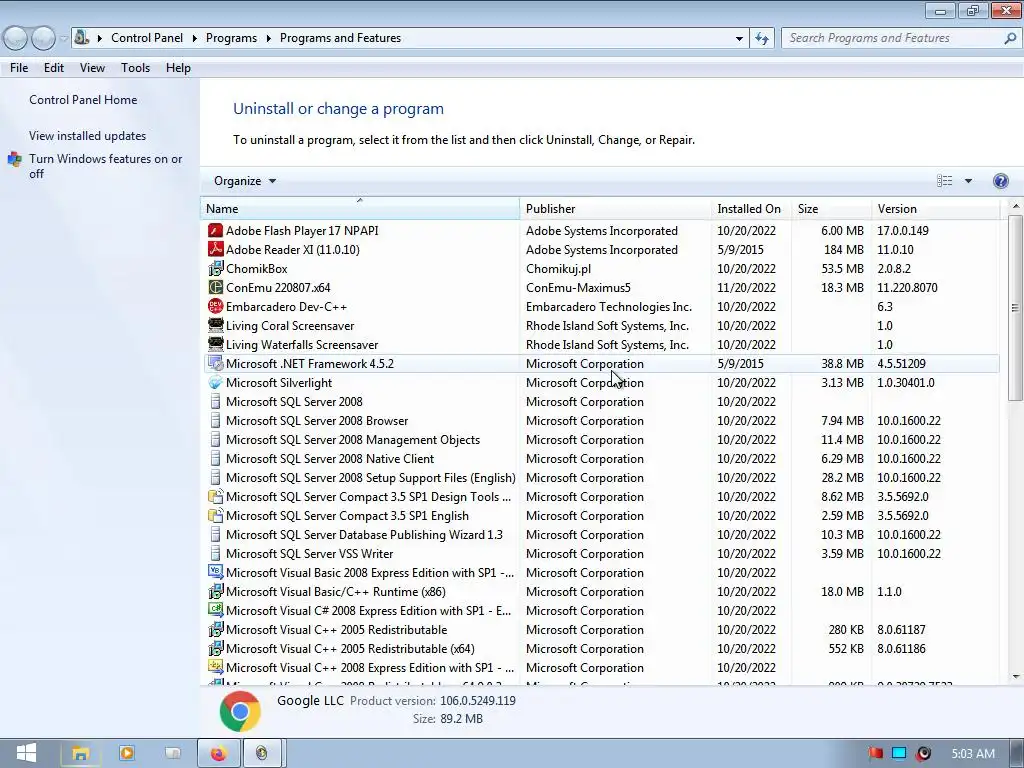Open the Organize dropdown
This screenshot has height=768, width=1024.
(245, 181)
